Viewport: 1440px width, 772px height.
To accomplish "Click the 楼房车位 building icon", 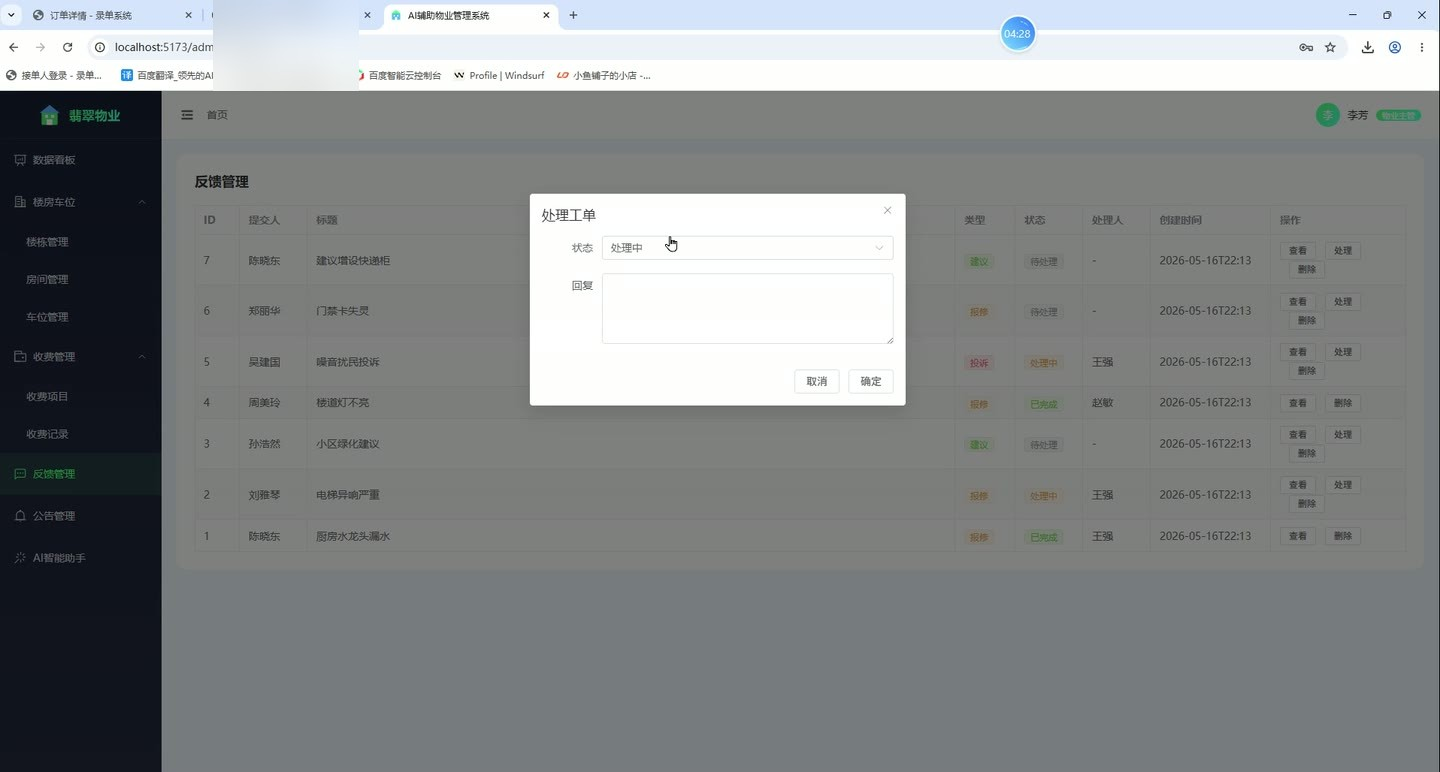I will [x=20, y=202].
